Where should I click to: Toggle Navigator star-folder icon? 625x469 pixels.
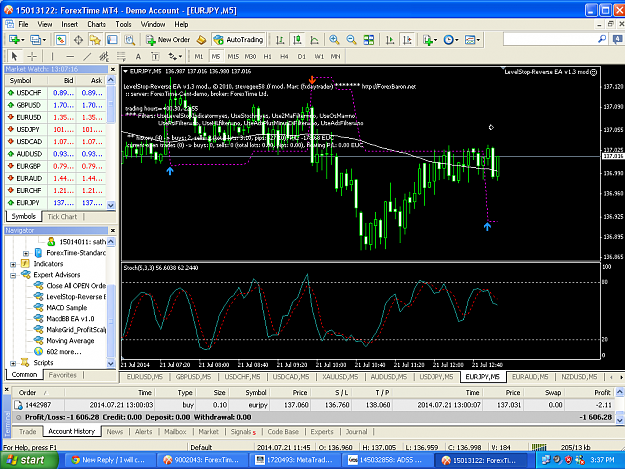click(x=95, y=40)
